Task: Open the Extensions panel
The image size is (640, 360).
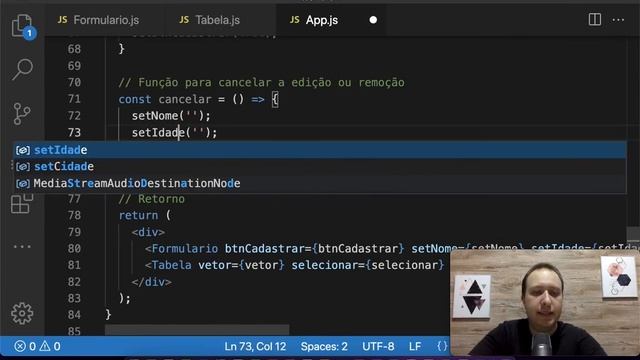Action: (x=22, y=203)
